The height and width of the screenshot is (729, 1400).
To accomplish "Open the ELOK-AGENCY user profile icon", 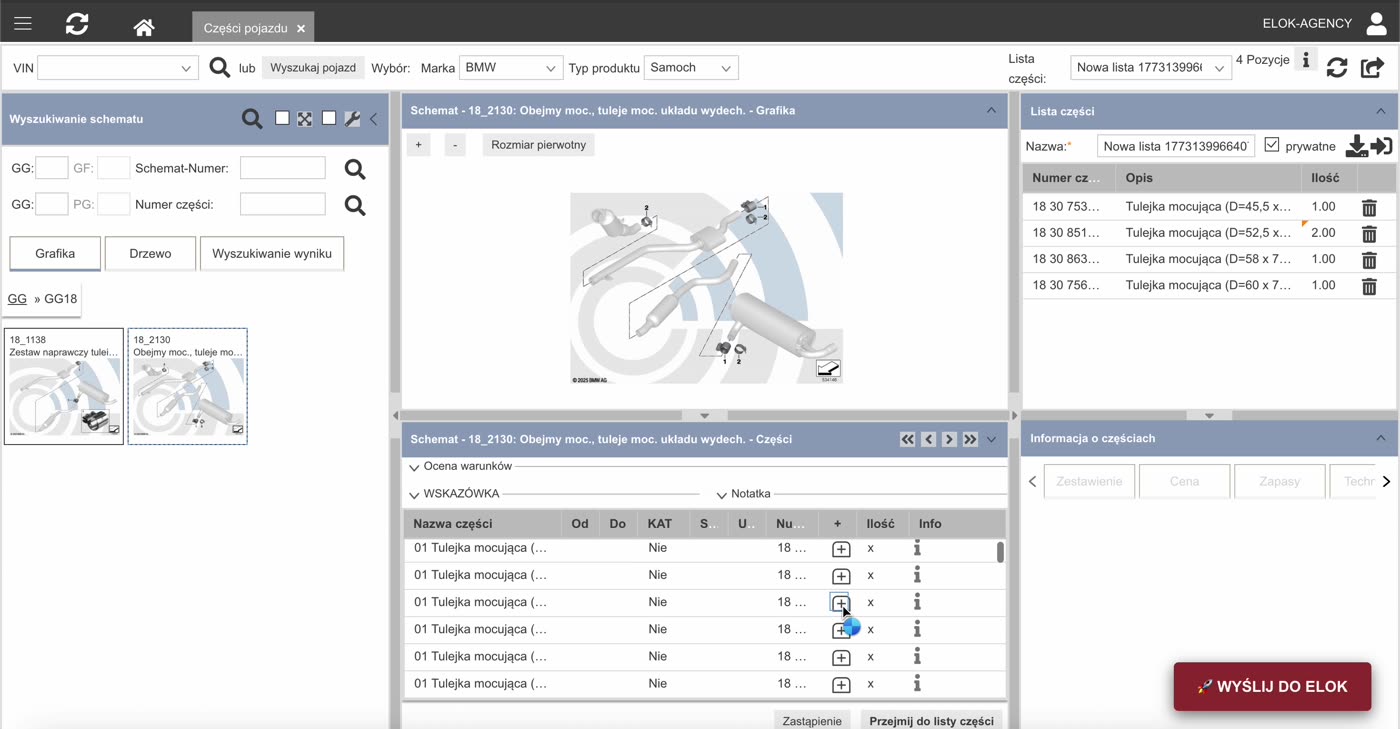I will pyautogui.click(x=1376, y=24).
